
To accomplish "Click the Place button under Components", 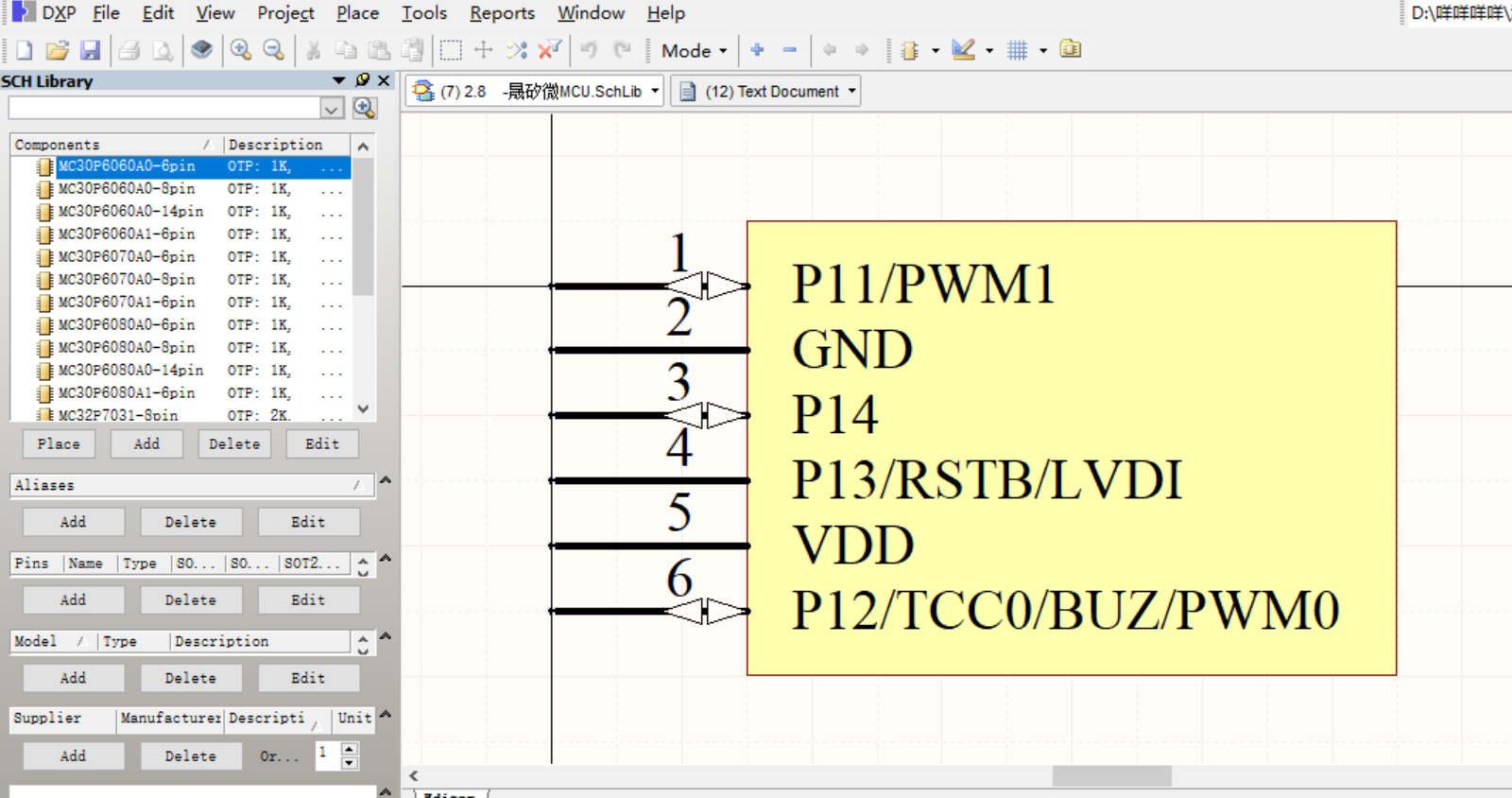I will 59,443.
